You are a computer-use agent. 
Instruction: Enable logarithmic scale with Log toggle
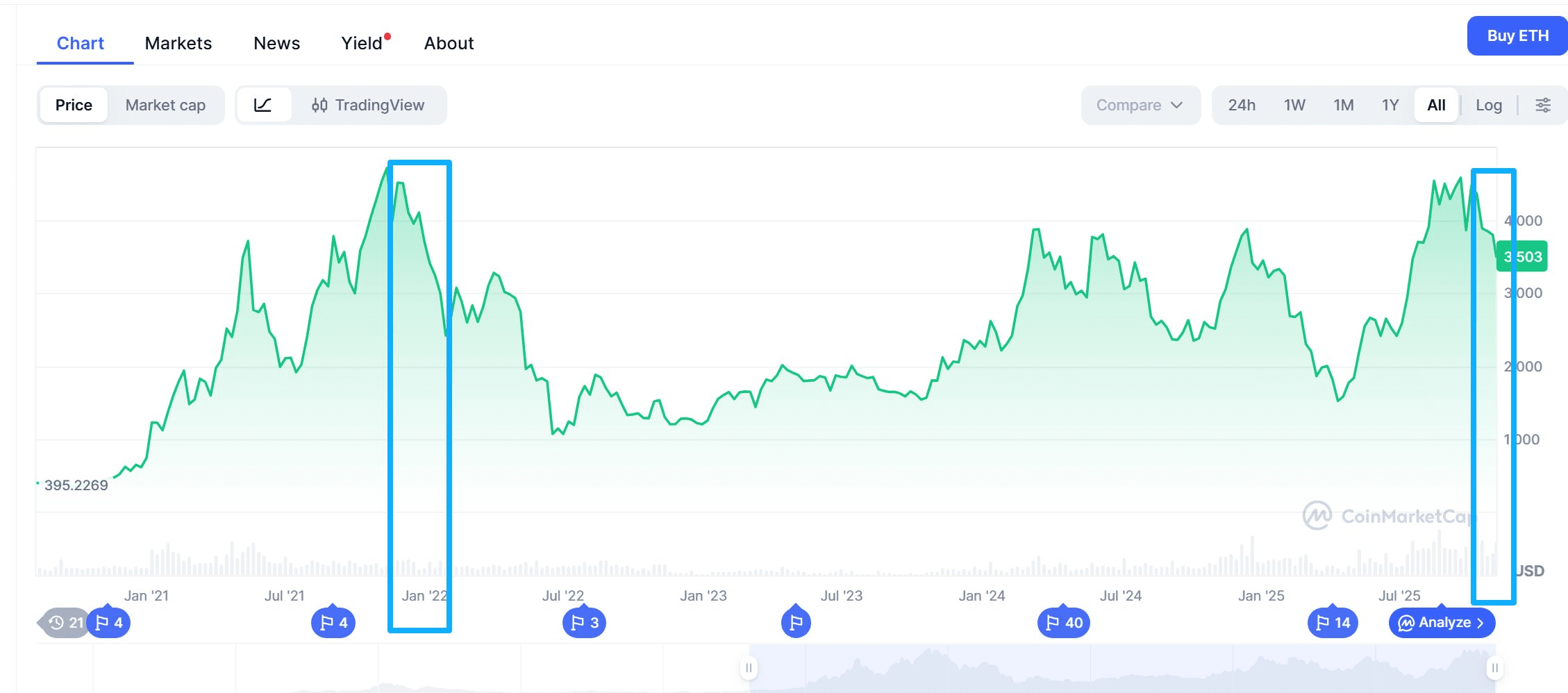click(x=1489, y=105)
